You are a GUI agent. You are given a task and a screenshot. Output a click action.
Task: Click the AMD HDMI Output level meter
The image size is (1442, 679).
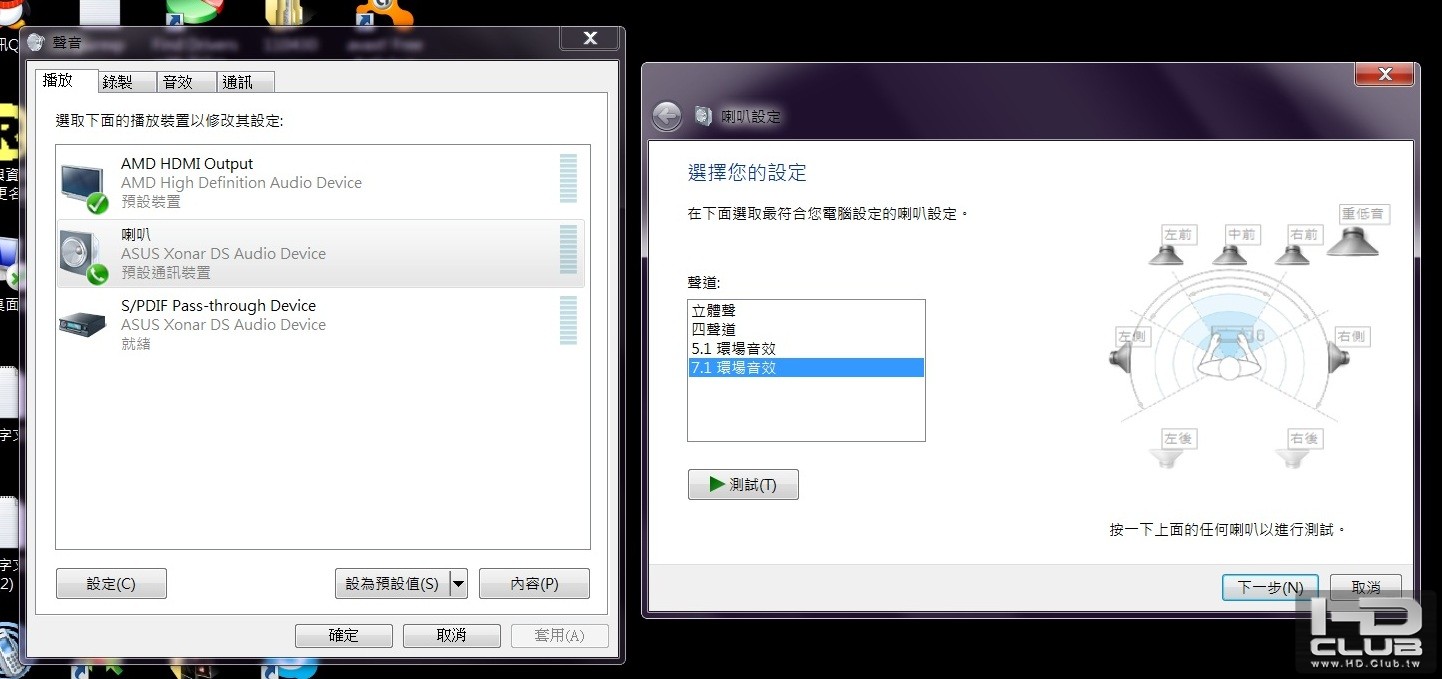pyautogui.click(x=568, y=179)
